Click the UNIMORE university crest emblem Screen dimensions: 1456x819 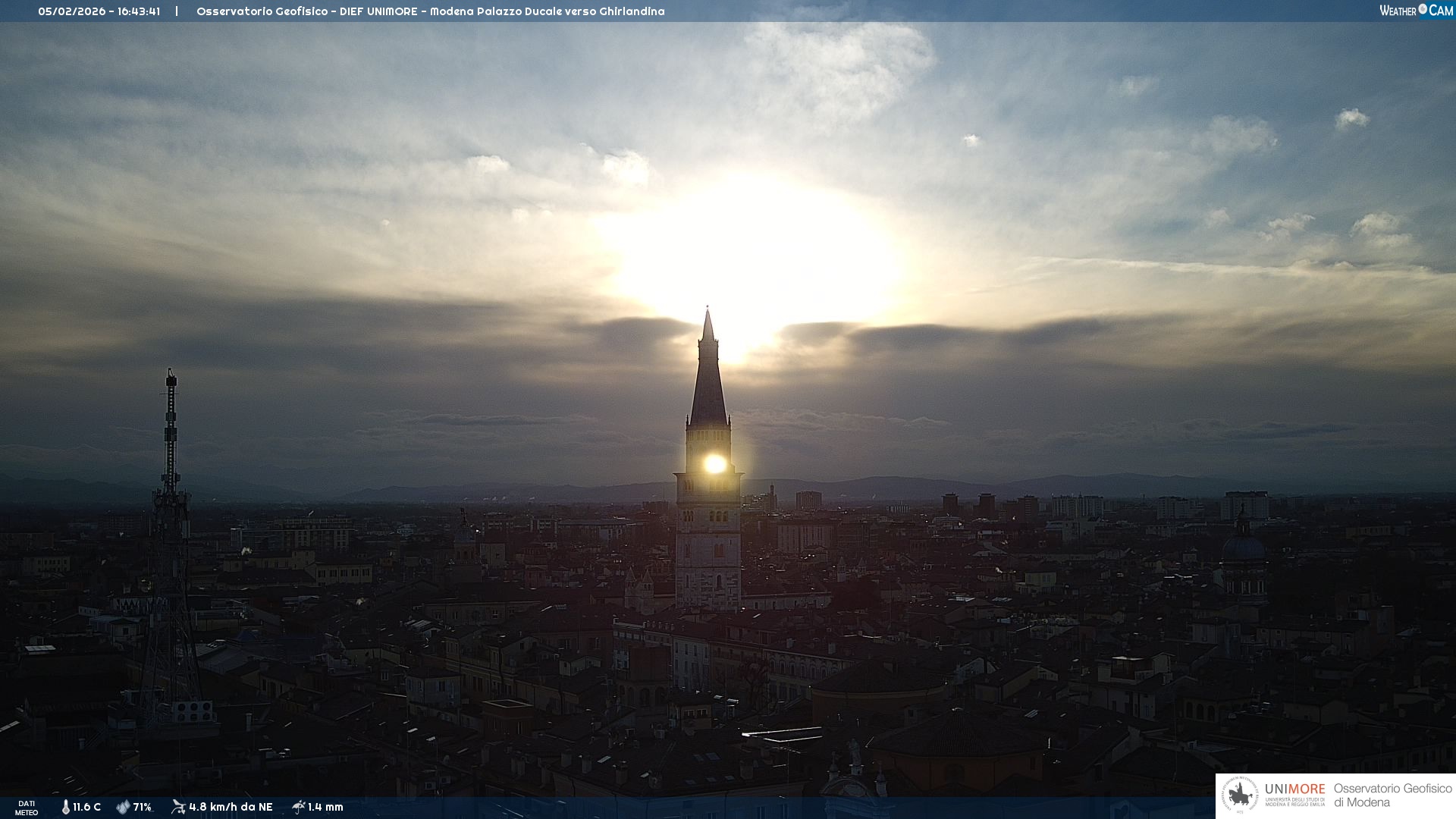pyautogui.click(x=1240, y=795)
